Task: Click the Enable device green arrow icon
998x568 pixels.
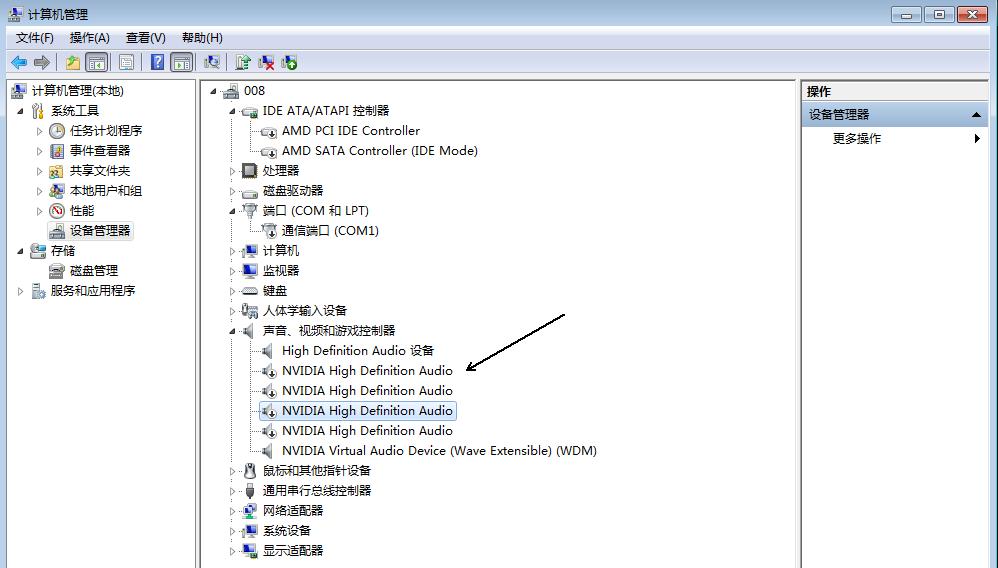Action: coord(290,62)
